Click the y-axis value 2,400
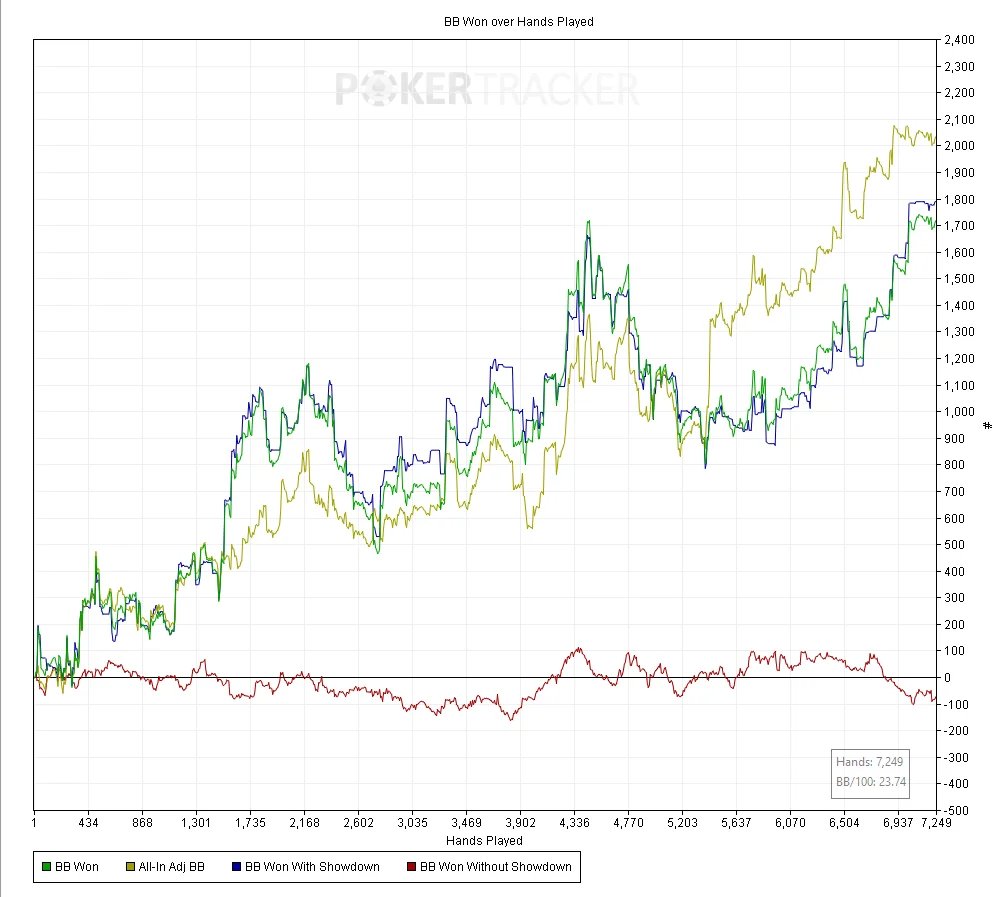Viewport: 1004px width, 897px height. click(x=959, y=40)
